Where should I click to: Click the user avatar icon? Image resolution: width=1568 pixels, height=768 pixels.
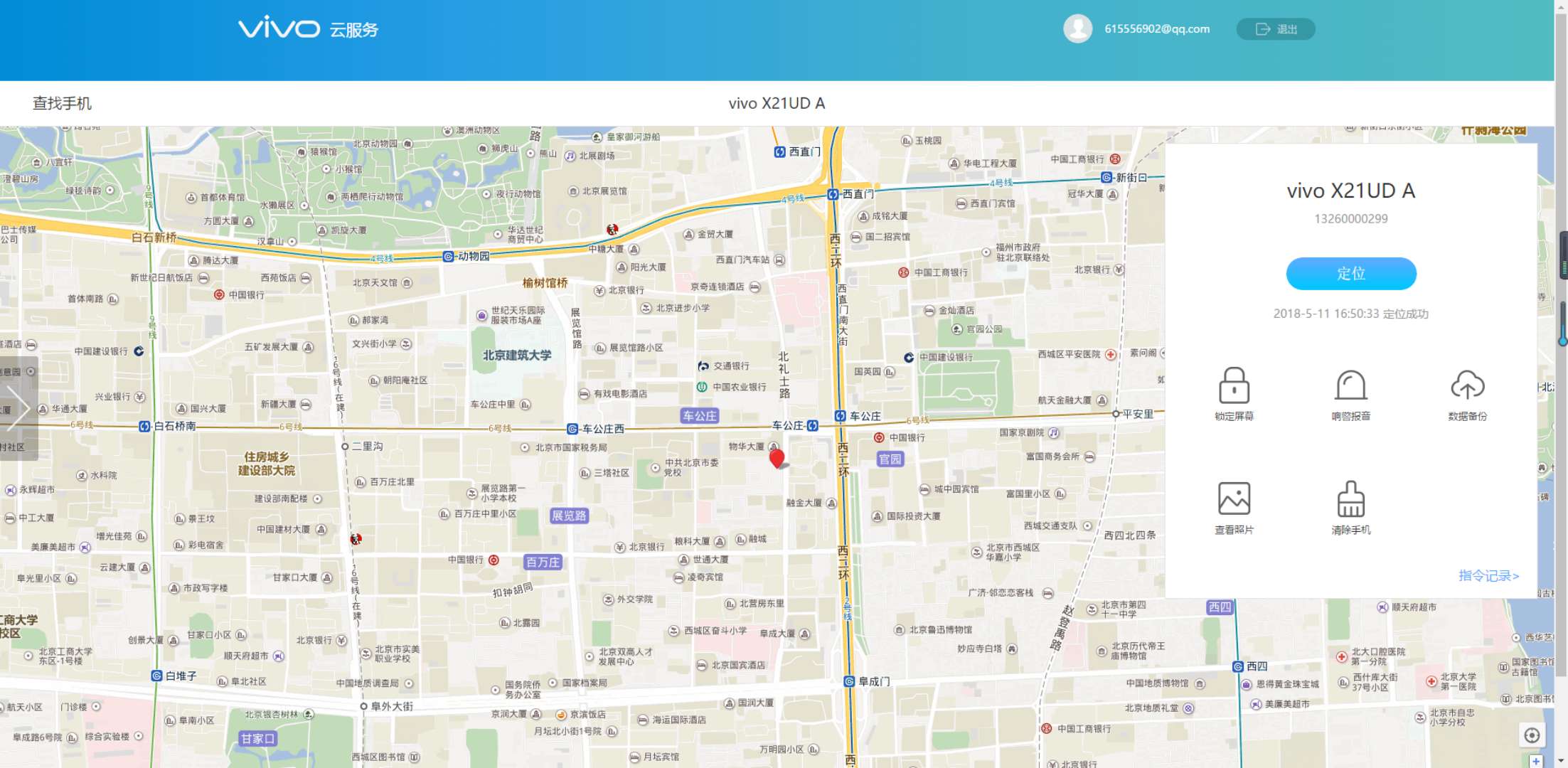(x=1077, y=29)
